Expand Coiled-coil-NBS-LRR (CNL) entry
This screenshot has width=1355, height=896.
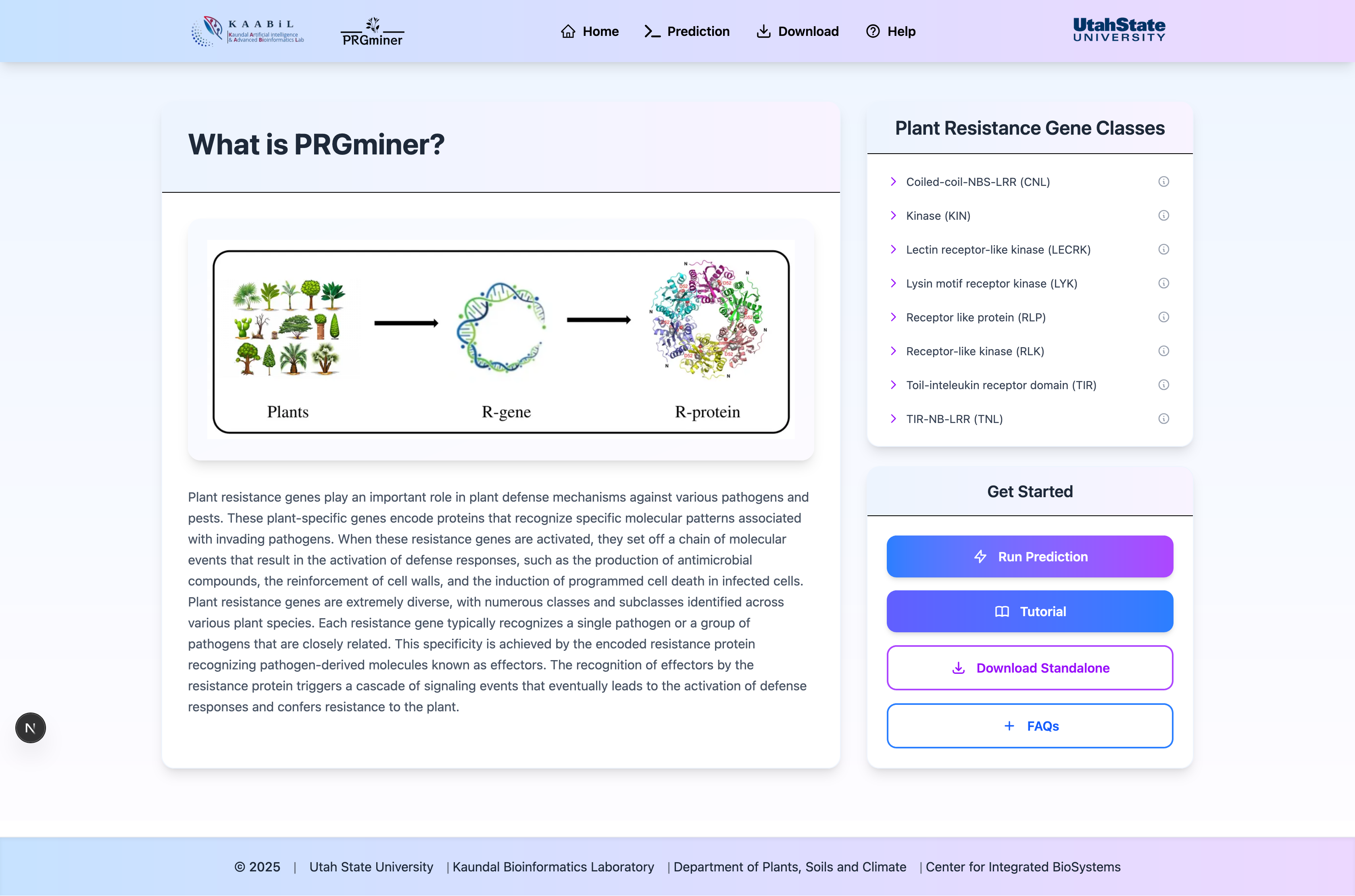click(x=893, y=182)
